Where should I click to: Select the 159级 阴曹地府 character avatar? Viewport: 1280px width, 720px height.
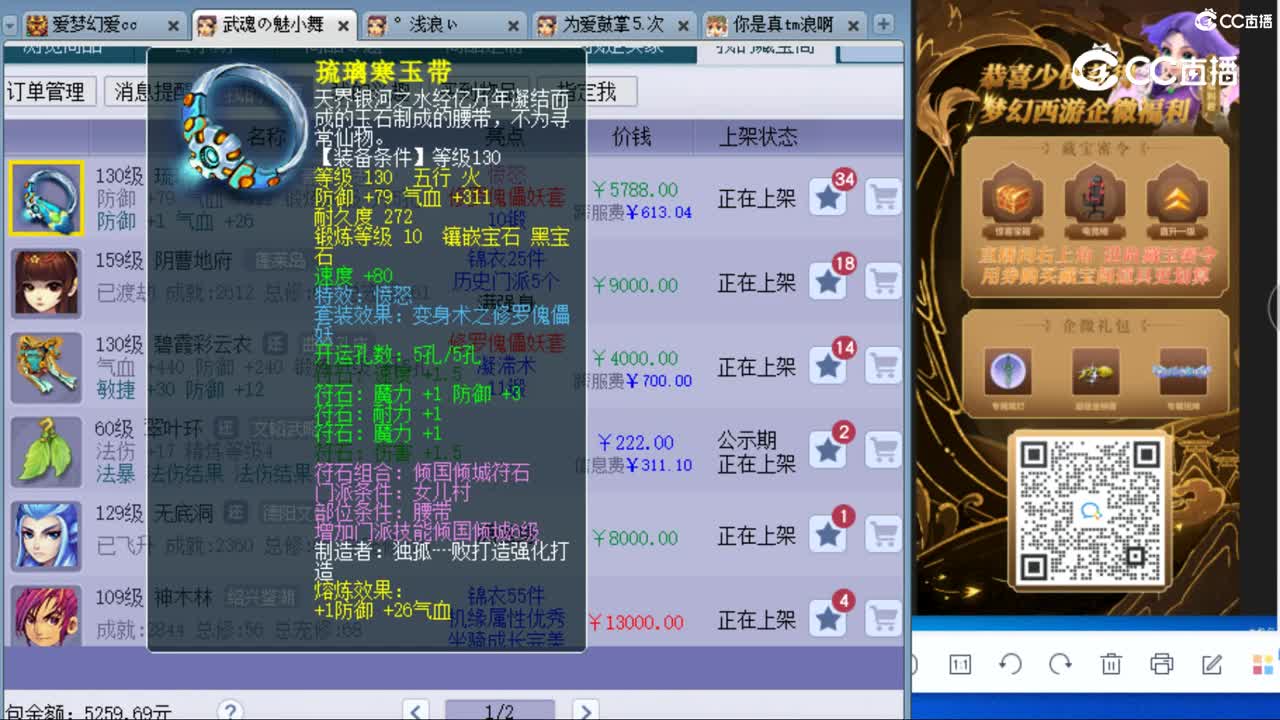click(x=46, y=283)
